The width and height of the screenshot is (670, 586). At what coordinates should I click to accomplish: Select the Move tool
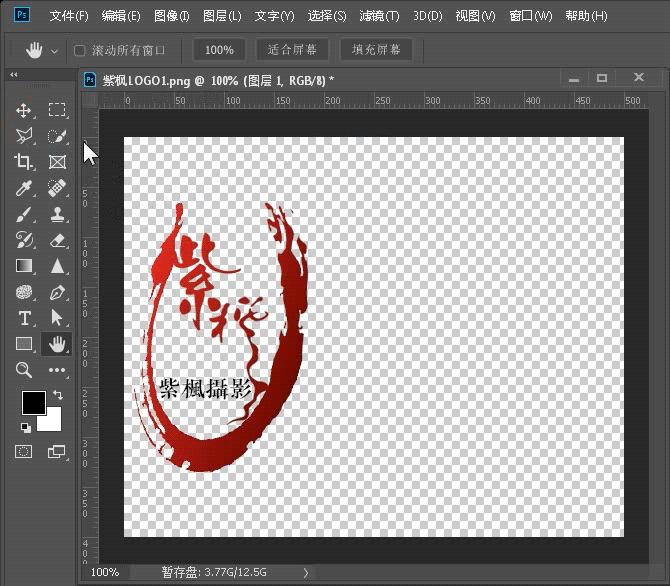[24, 110]
